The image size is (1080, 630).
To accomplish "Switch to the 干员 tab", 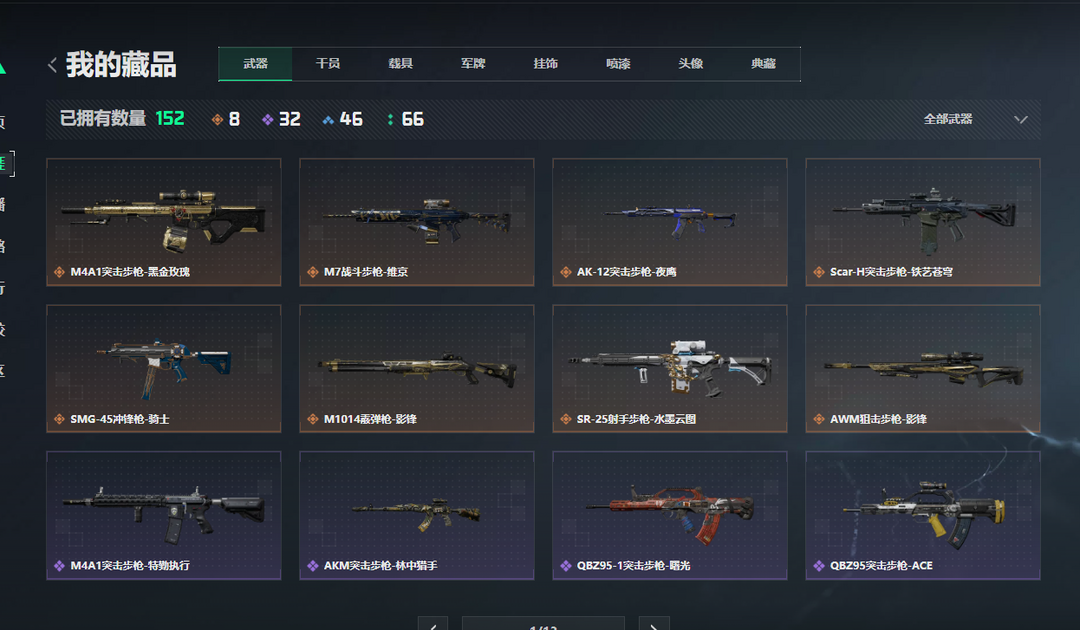I will [328, 63].
